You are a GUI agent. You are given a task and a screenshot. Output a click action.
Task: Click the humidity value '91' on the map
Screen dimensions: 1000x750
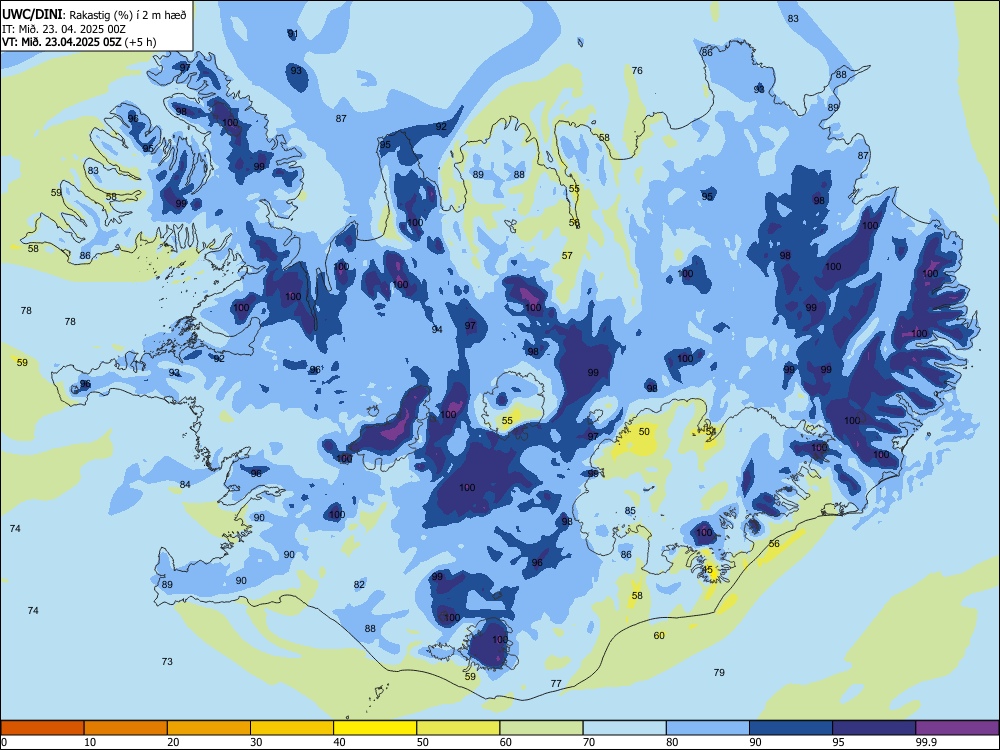293,33
